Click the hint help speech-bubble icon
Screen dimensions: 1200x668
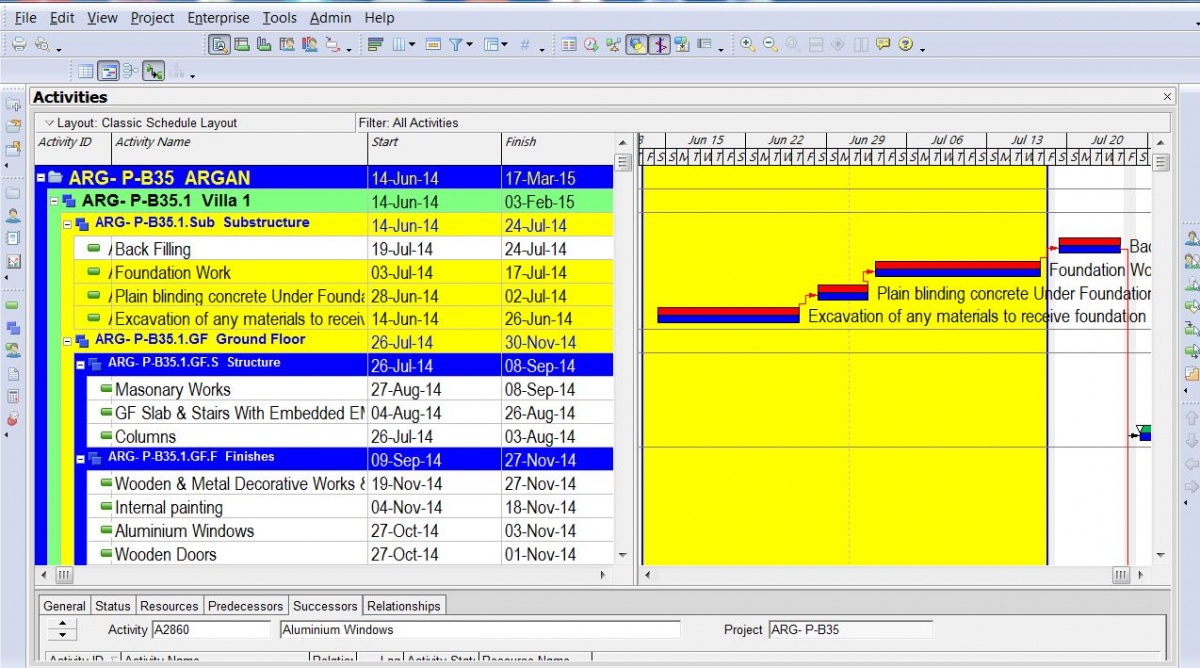[883, 44]
